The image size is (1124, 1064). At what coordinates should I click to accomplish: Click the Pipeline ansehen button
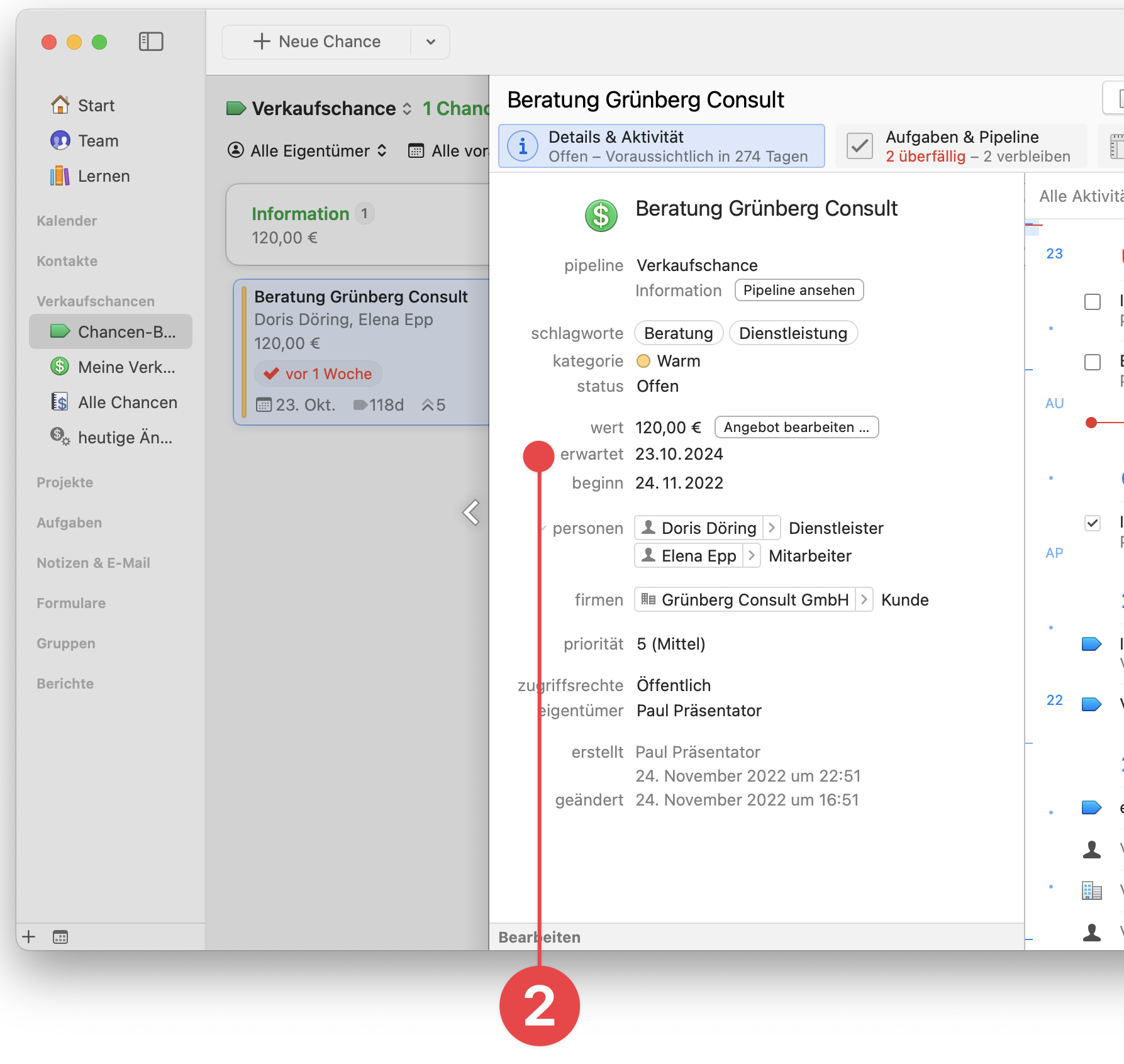pyautogui.click(x=799, y=290)
